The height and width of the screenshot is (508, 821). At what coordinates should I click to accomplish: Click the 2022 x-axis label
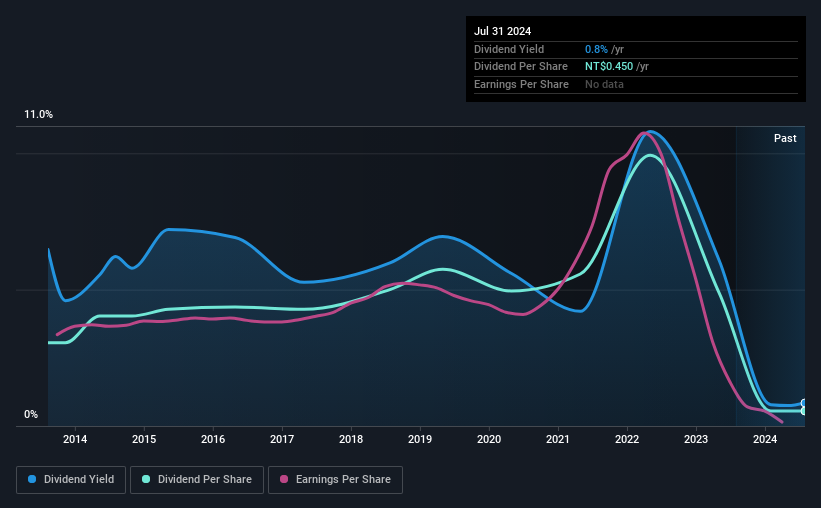click(x=627, y=439)
